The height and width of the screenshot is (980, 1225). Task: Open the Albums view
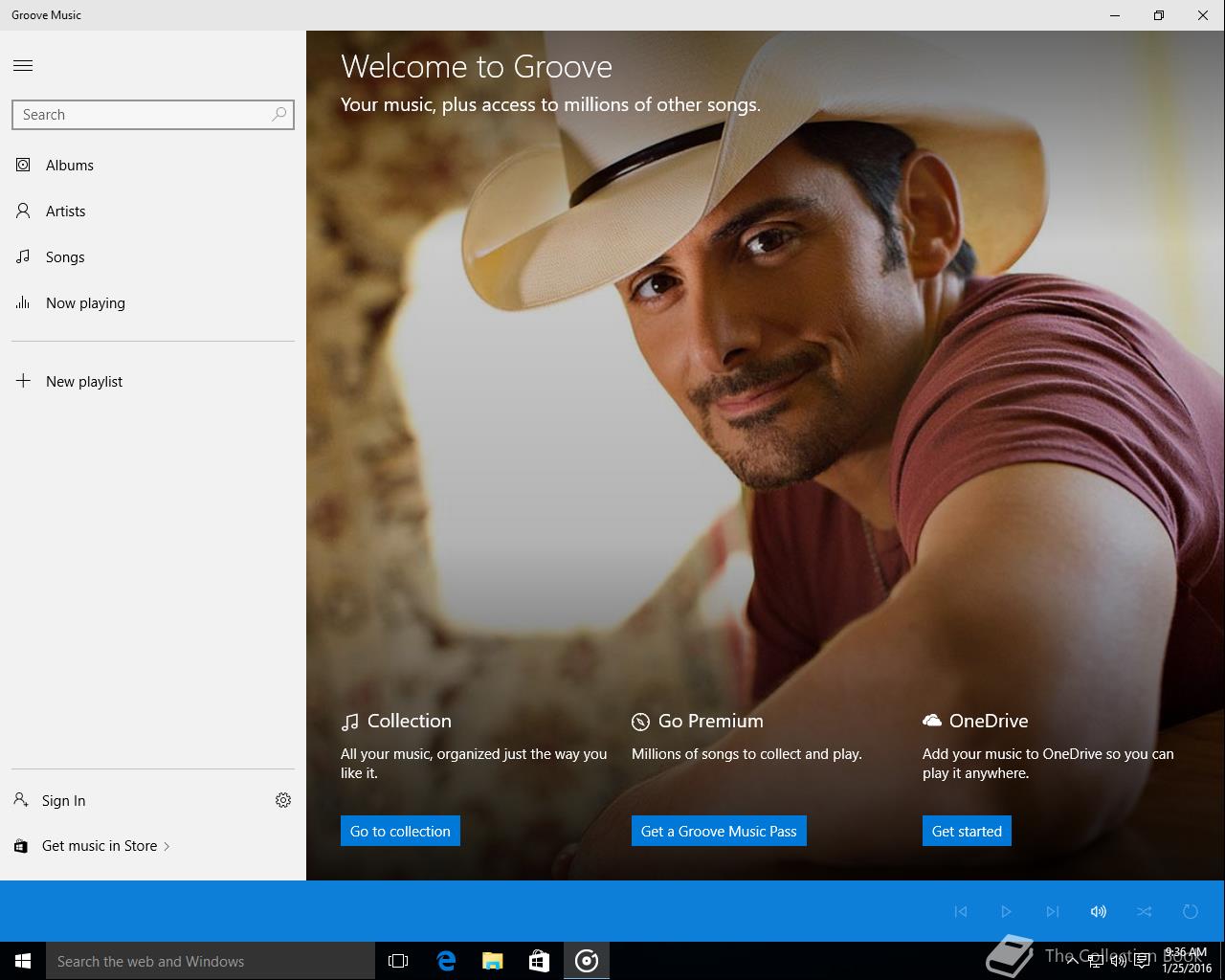(x=152, y=165)
